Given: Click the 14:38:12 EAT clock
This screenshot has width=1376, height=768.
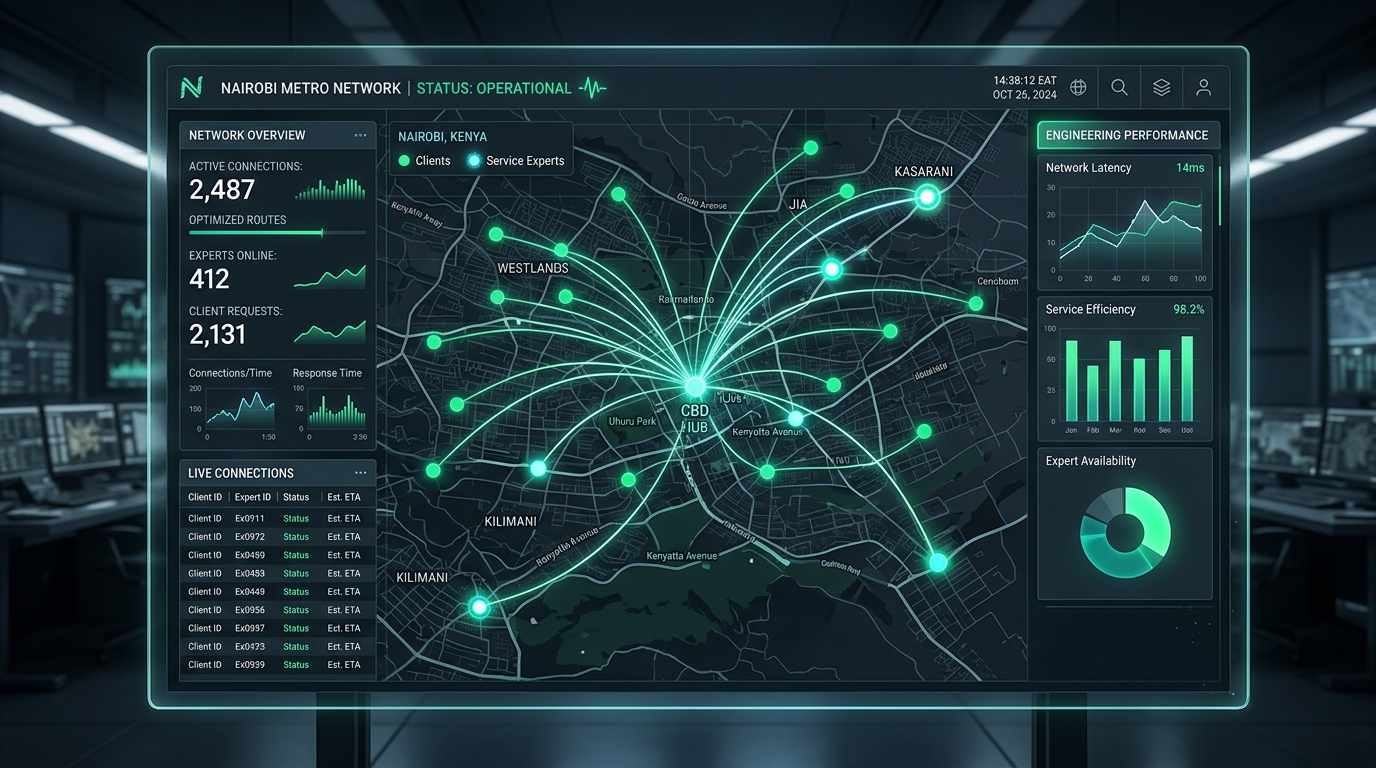Looking at the screenshot, I should tap(1025, 80).
